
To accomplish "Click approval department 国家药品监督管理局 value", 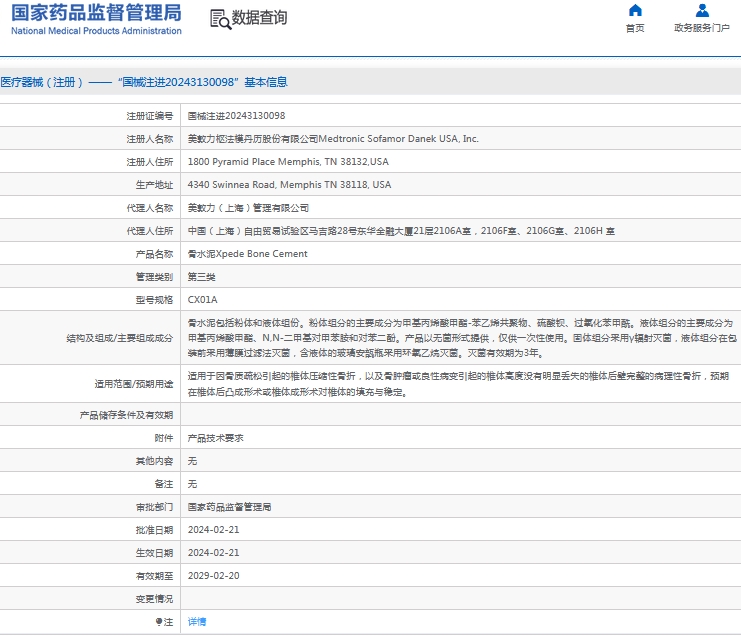I will [x=229, y=507].
